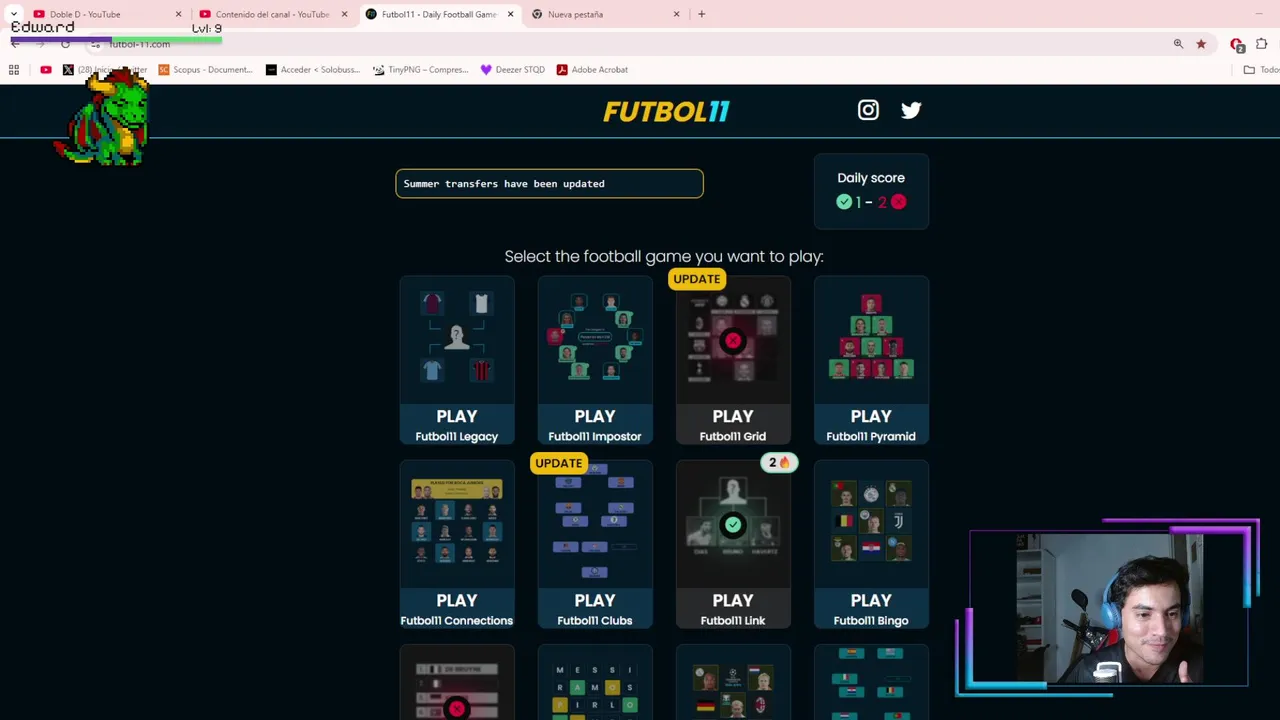Image resolution: width=1280 pixels, height=720 pixels.
Task: Play Futbol11 Clubs game
Action: coord(595,544)
